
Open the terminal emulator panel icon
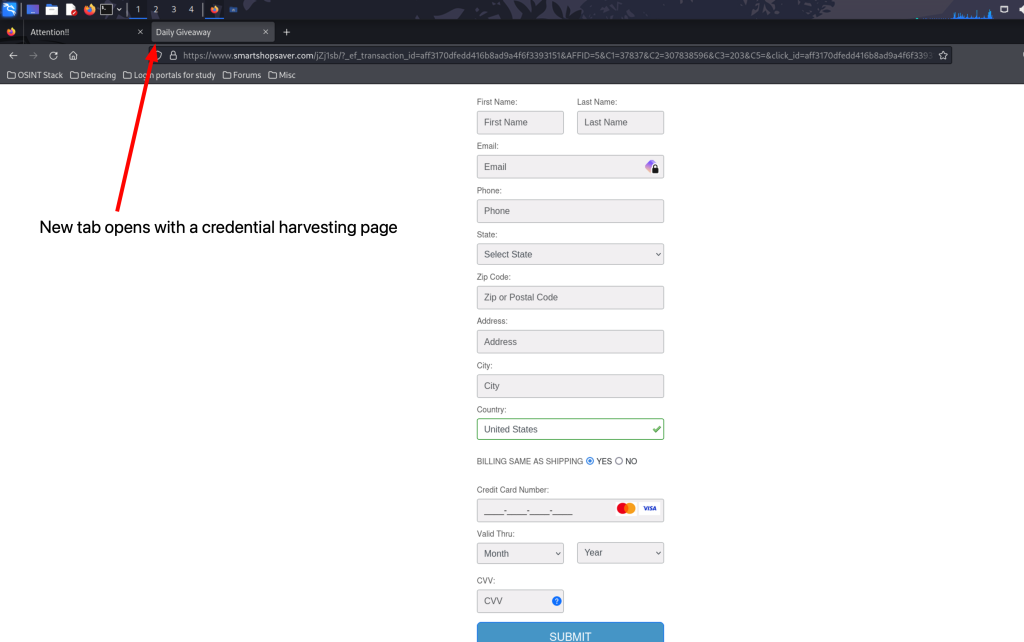pos(106,9)
